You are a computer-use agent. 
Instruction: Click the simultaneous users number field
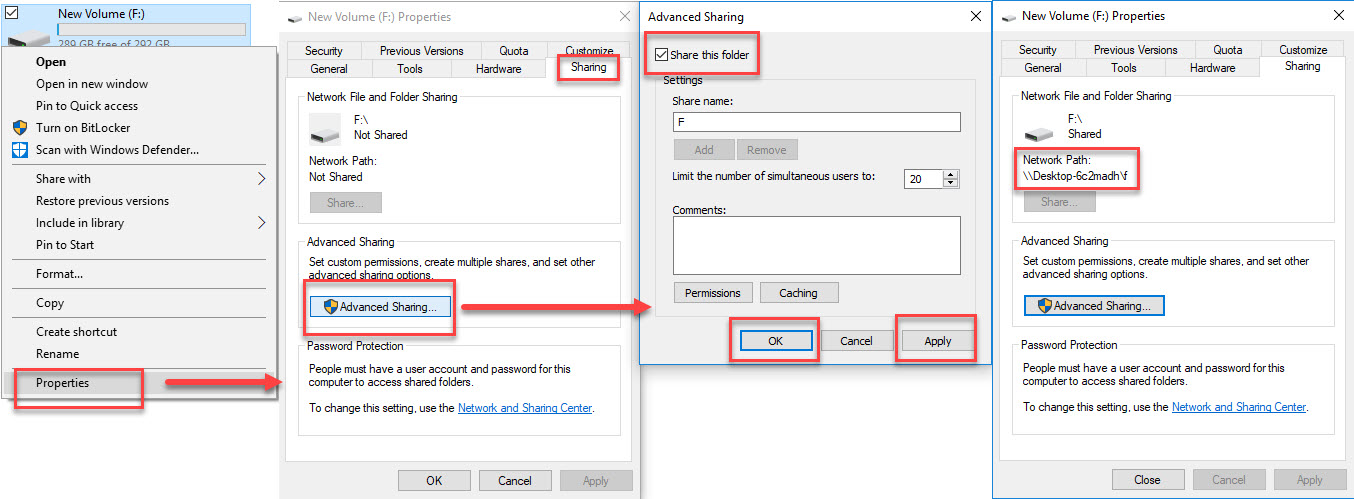point(924,179)
